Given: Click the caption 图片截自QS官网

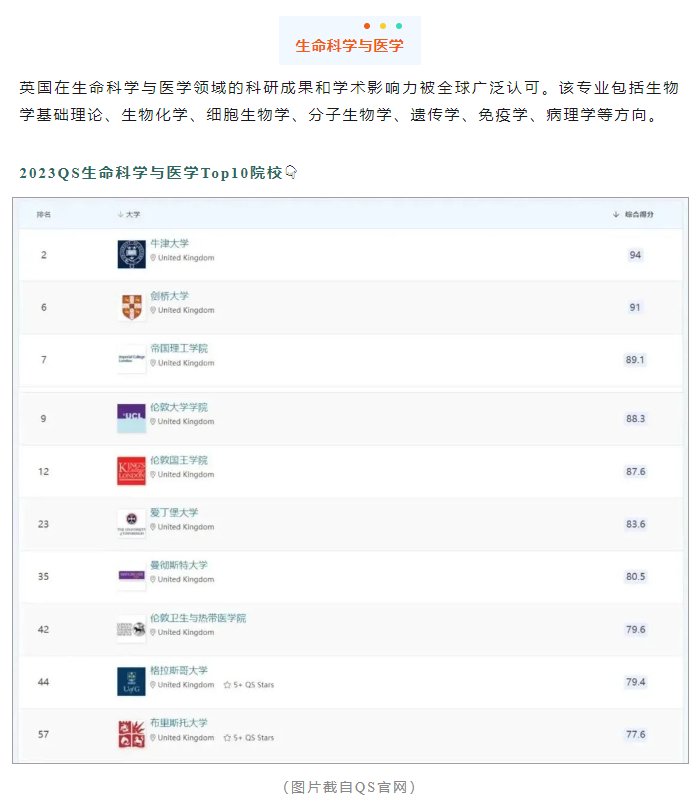Looking at the screenshot, I should 350,787.
